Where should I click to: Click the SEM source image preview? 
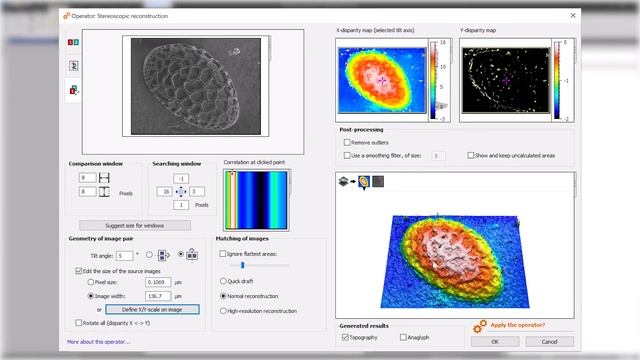click(x=196, y=86)
